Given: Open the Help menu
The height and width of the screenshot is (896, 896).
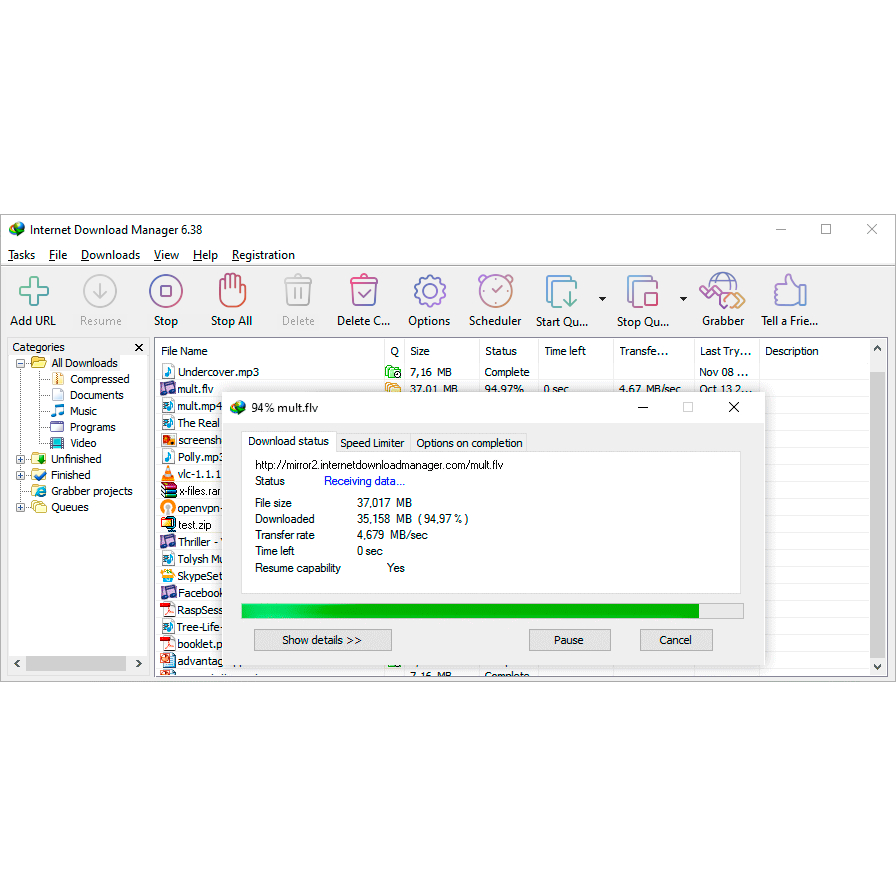Looking at the screenshot, I should point(205,255).
